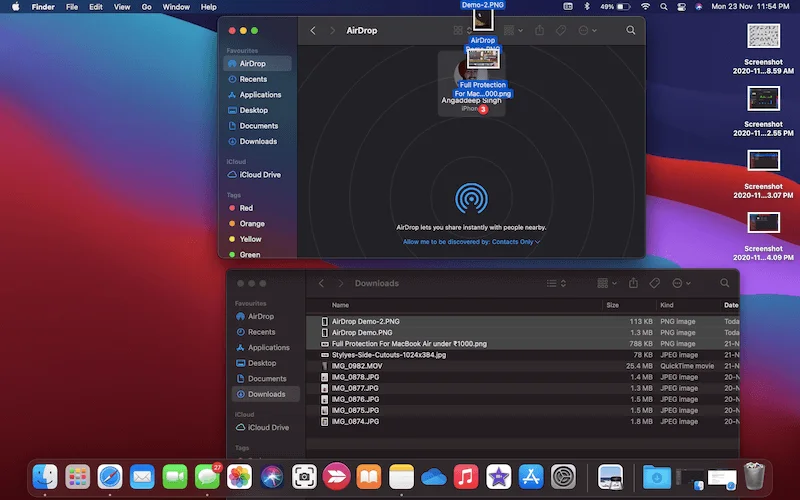Open search in the AirDrop window

[x=631, y=31]
